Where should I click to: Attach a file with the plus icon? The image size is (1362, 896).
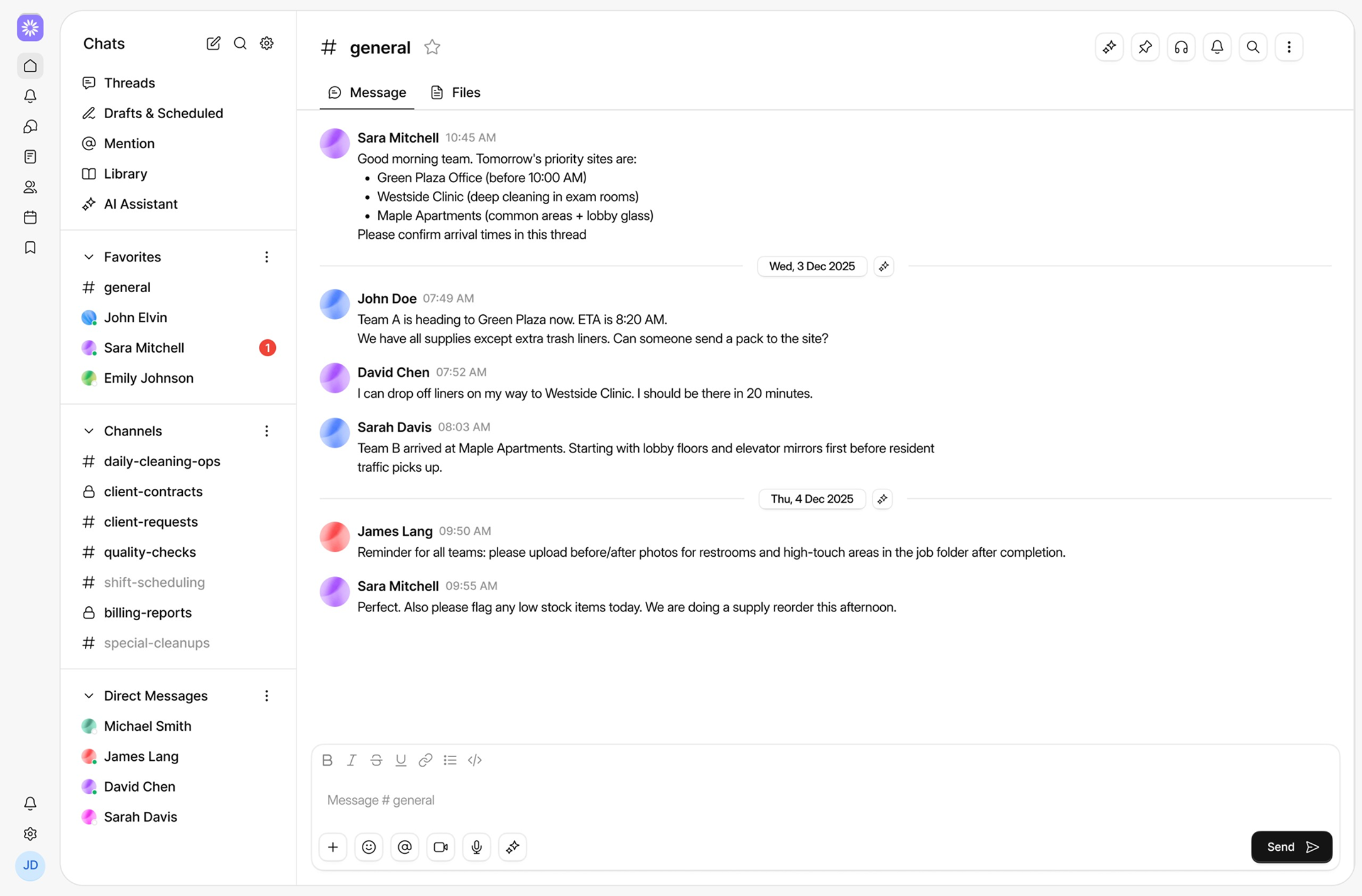pyautogui.click(x=333, y=847)
